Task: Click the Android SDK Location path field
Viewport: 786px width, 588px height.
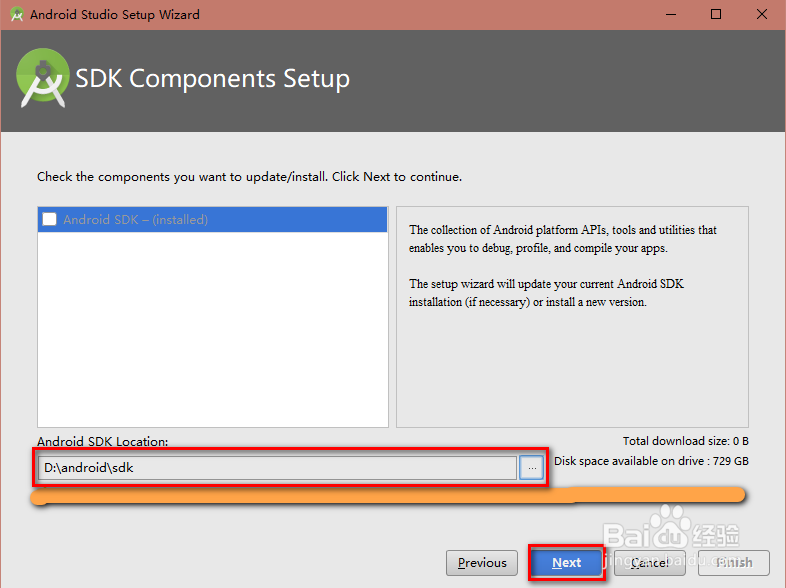Action: (277, 468)
